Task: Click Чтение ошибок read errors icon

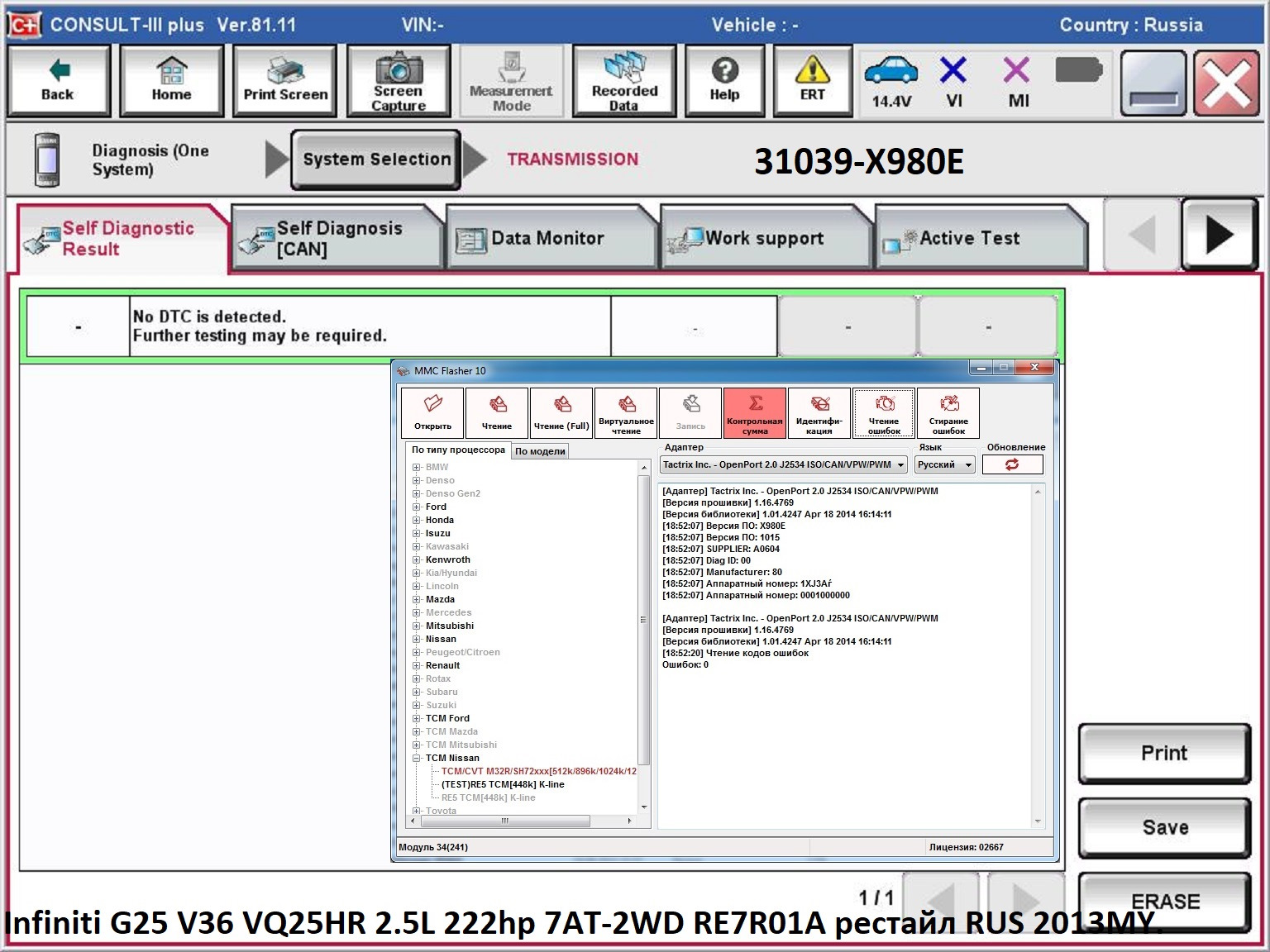Action: (x=884, y=412)
